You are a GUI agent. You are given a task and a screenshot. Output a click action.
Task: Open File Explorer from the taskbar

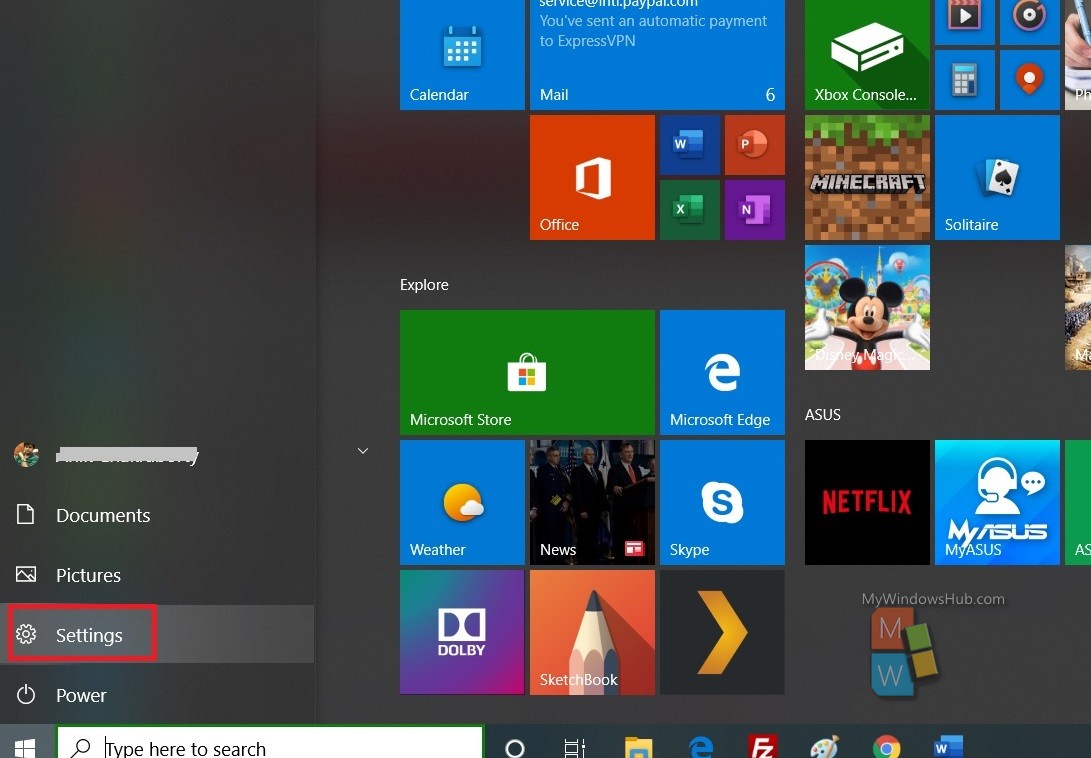[638, 748]
